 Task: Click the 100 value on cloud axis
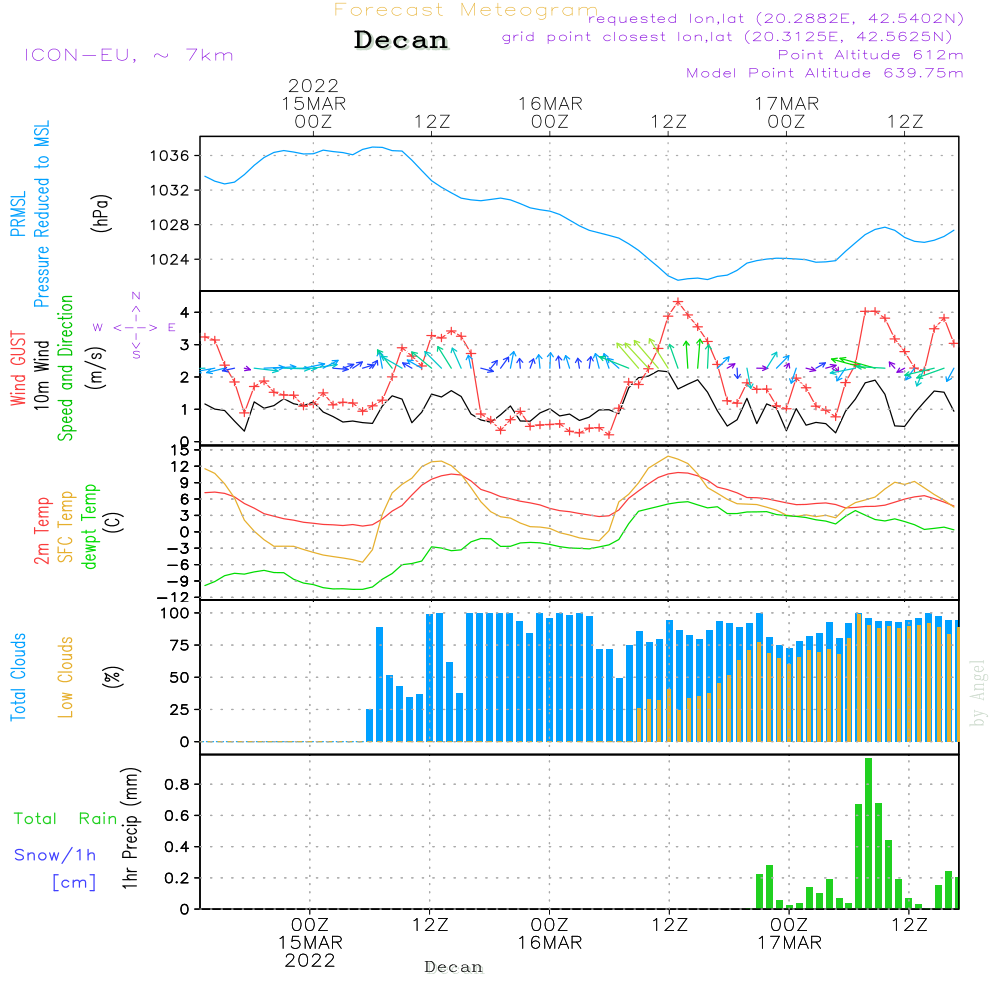(175, 614)
